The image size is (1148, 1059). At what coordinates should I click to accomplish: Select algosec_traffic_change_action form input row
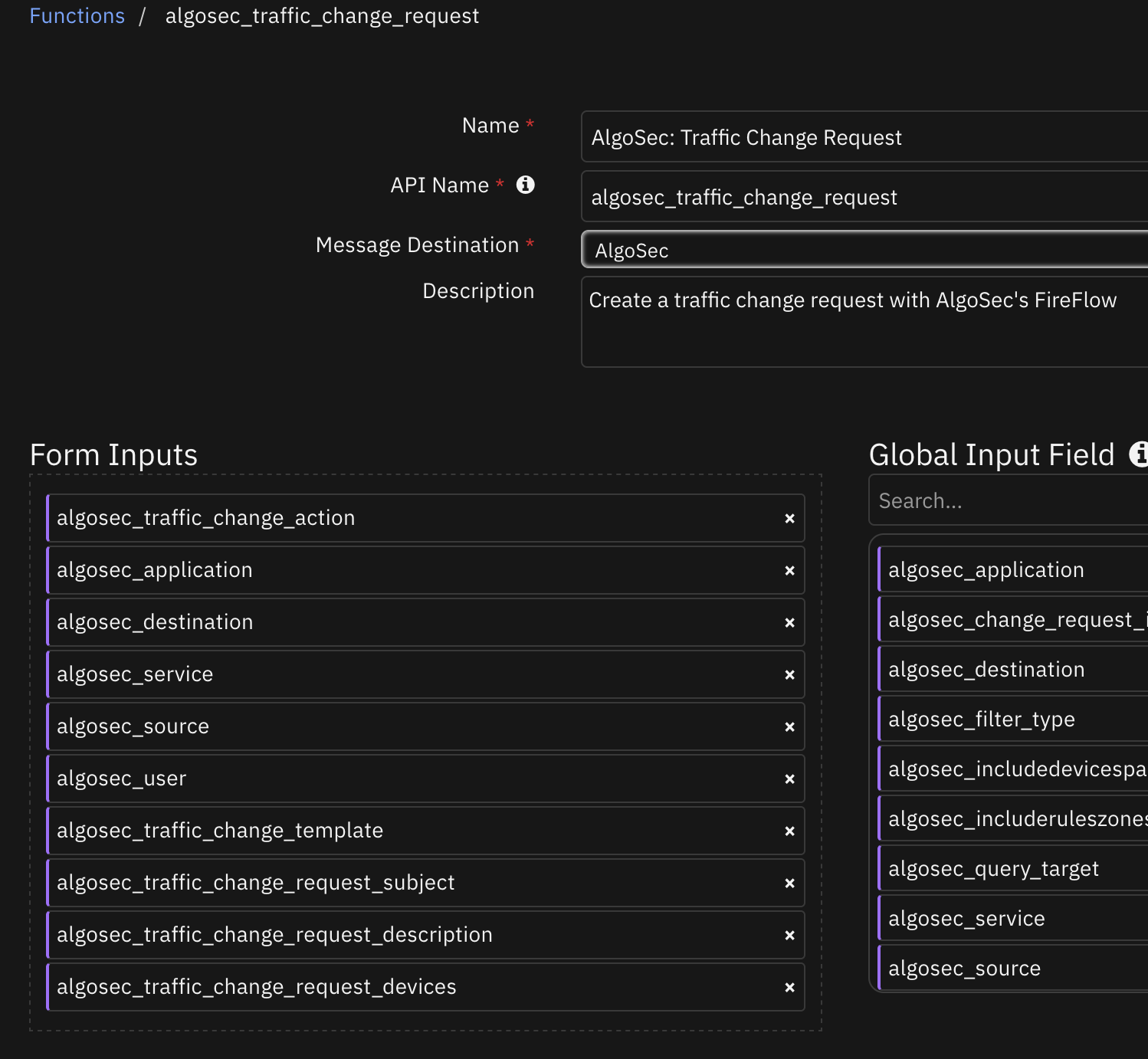click(425, 518)
